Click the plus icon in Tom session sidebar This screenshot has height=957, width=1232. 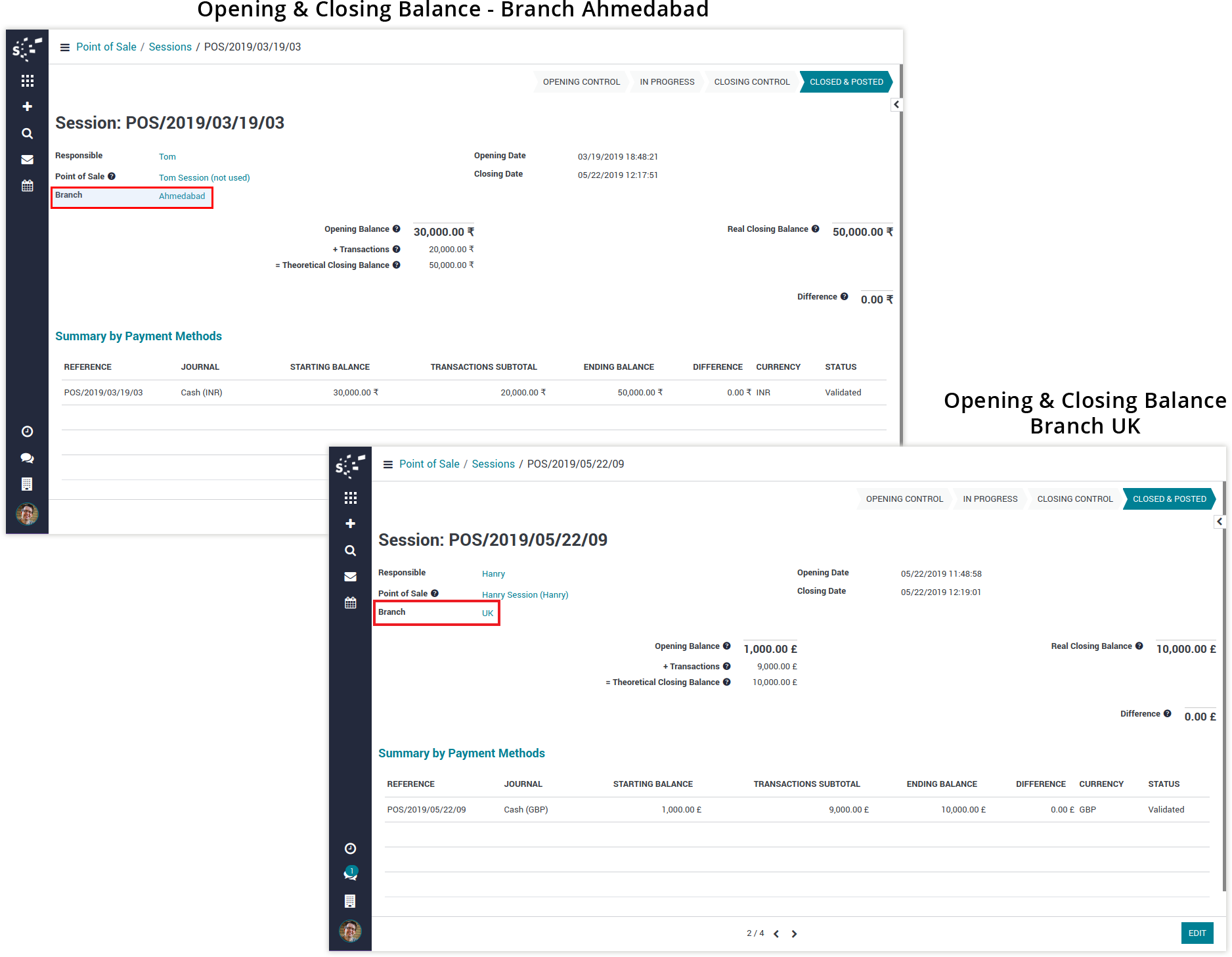[x=27, y=106]
